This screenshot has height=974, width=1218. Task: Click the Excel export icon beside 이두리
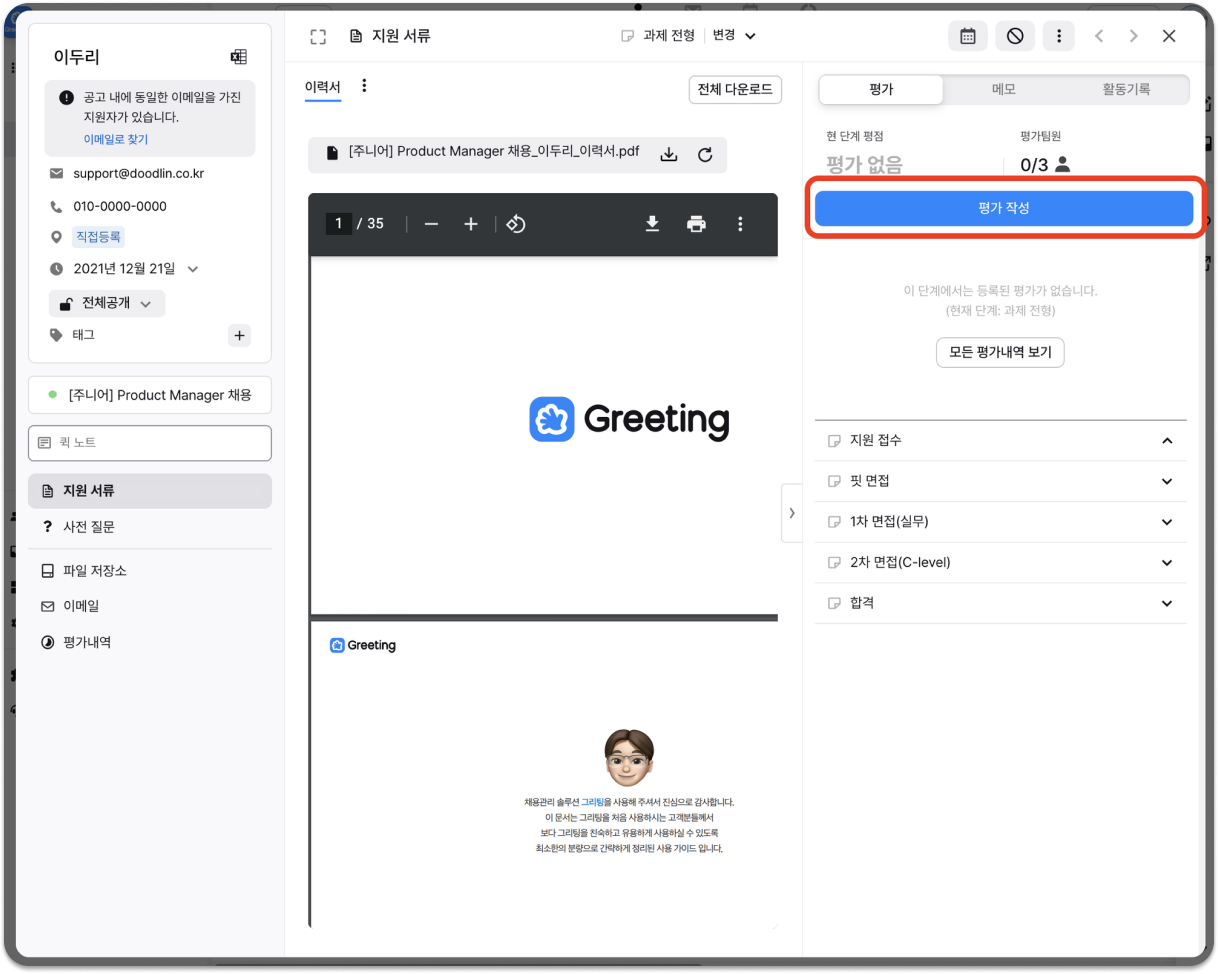(x=238, y=57)
